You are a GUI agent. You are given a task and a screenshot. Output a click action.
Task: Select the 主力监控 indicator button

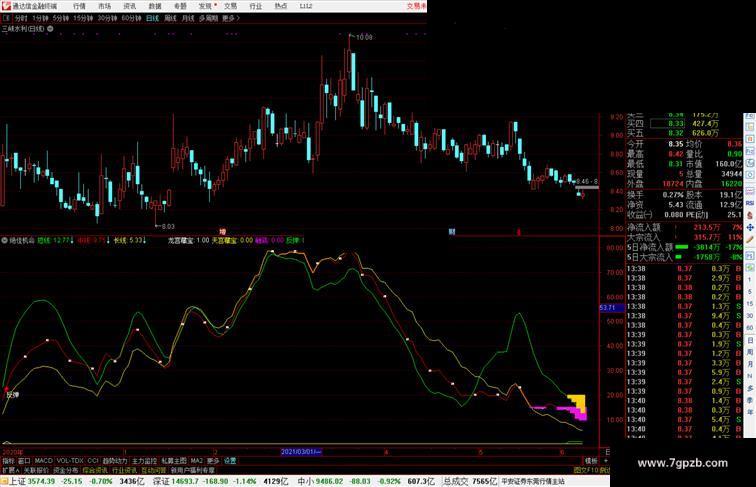pos(145,461)
